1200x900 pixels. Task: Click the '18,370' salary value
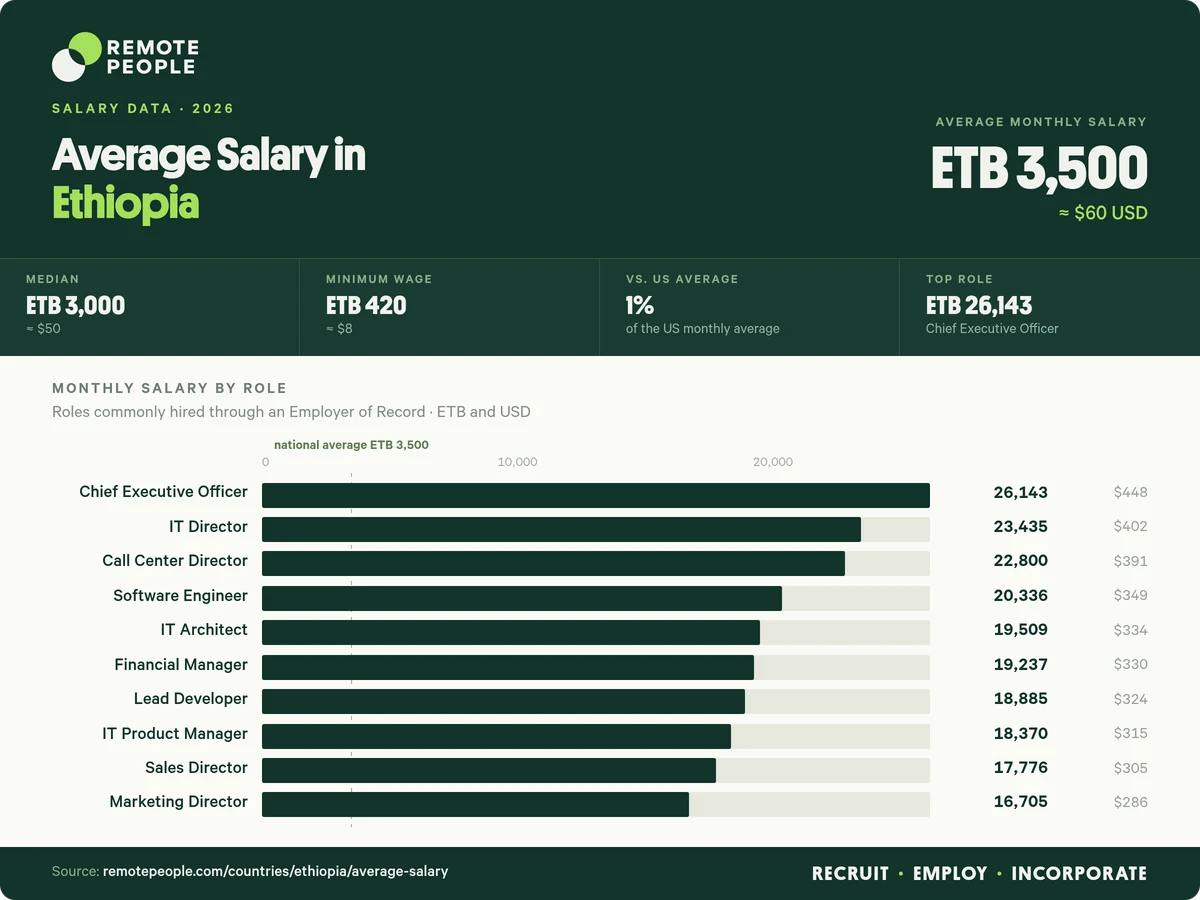click(1021, 734)
